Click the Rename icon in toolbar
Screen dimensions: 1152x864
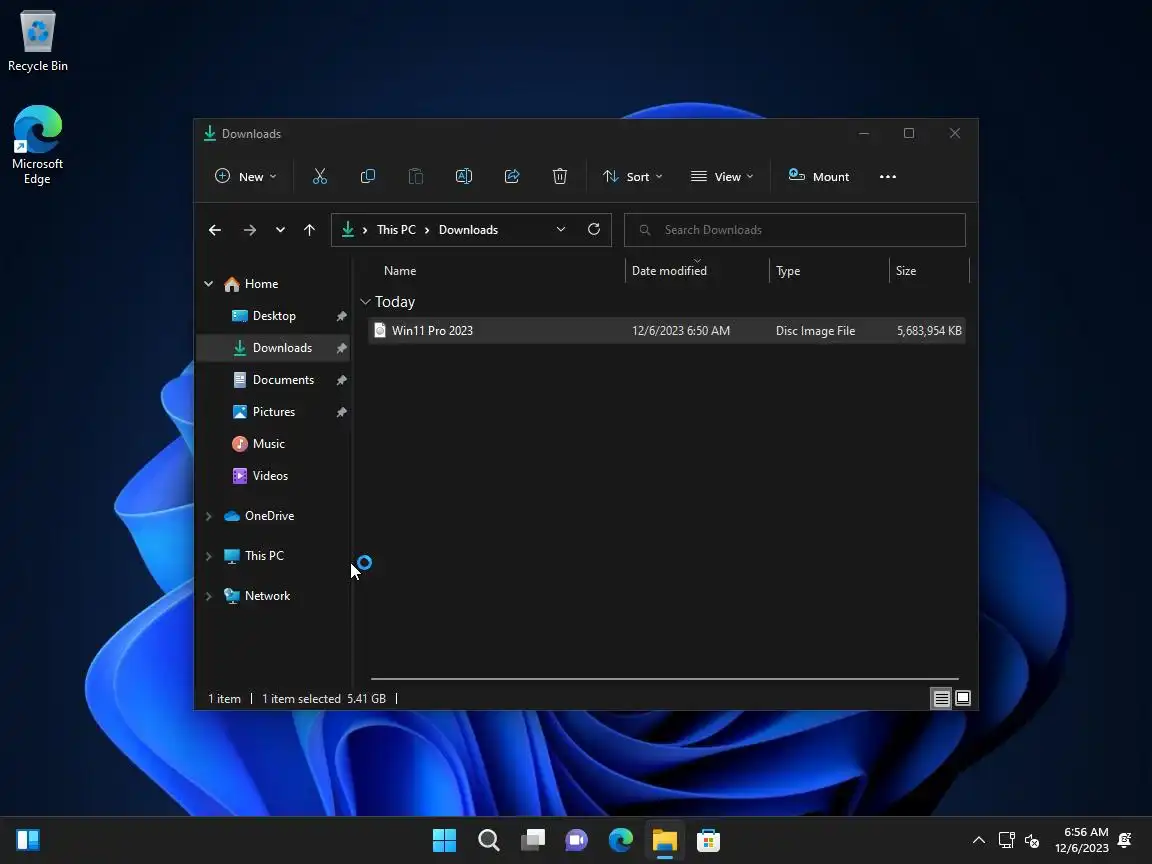pos(464,176)
